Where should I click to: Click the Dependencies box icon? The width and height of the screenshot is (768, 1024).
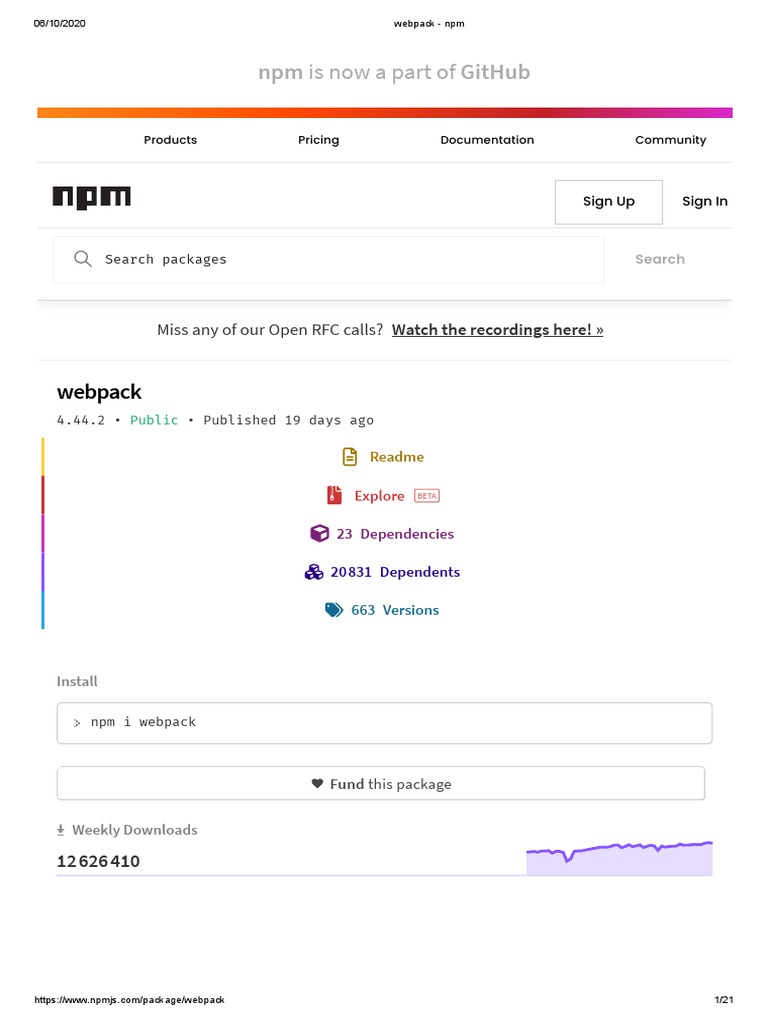tap(319, 534)
